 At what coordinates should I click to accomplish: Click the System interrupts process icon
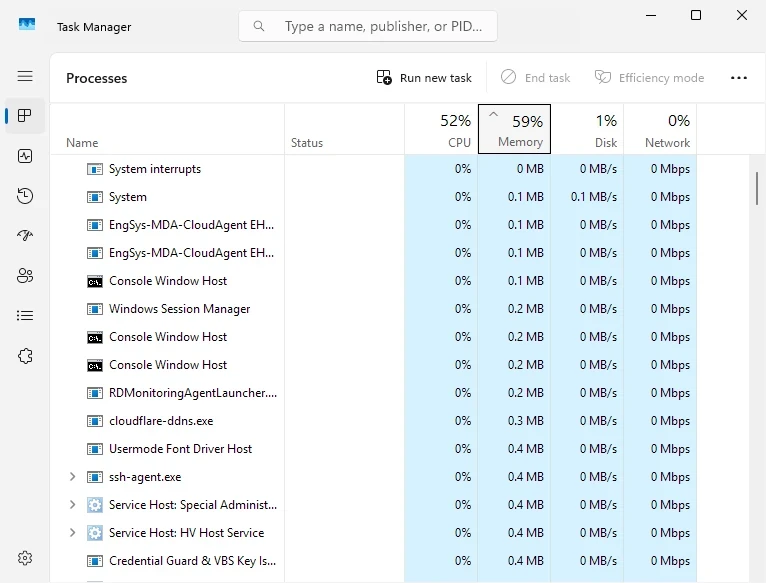[x=95, y=169]
